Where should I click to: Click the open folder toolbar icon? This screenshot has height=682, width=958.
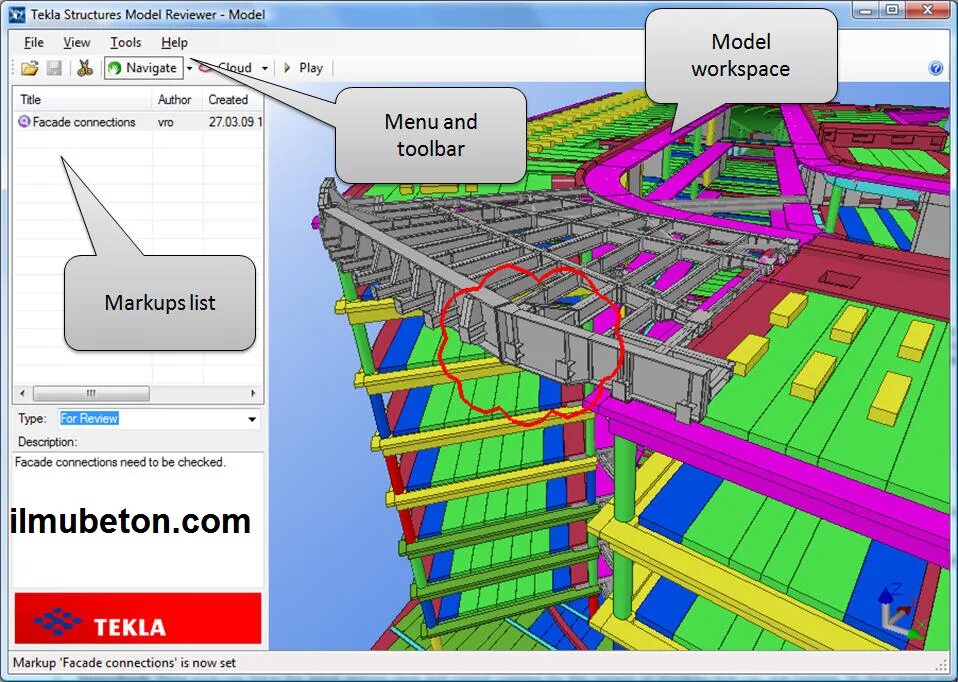29,68
